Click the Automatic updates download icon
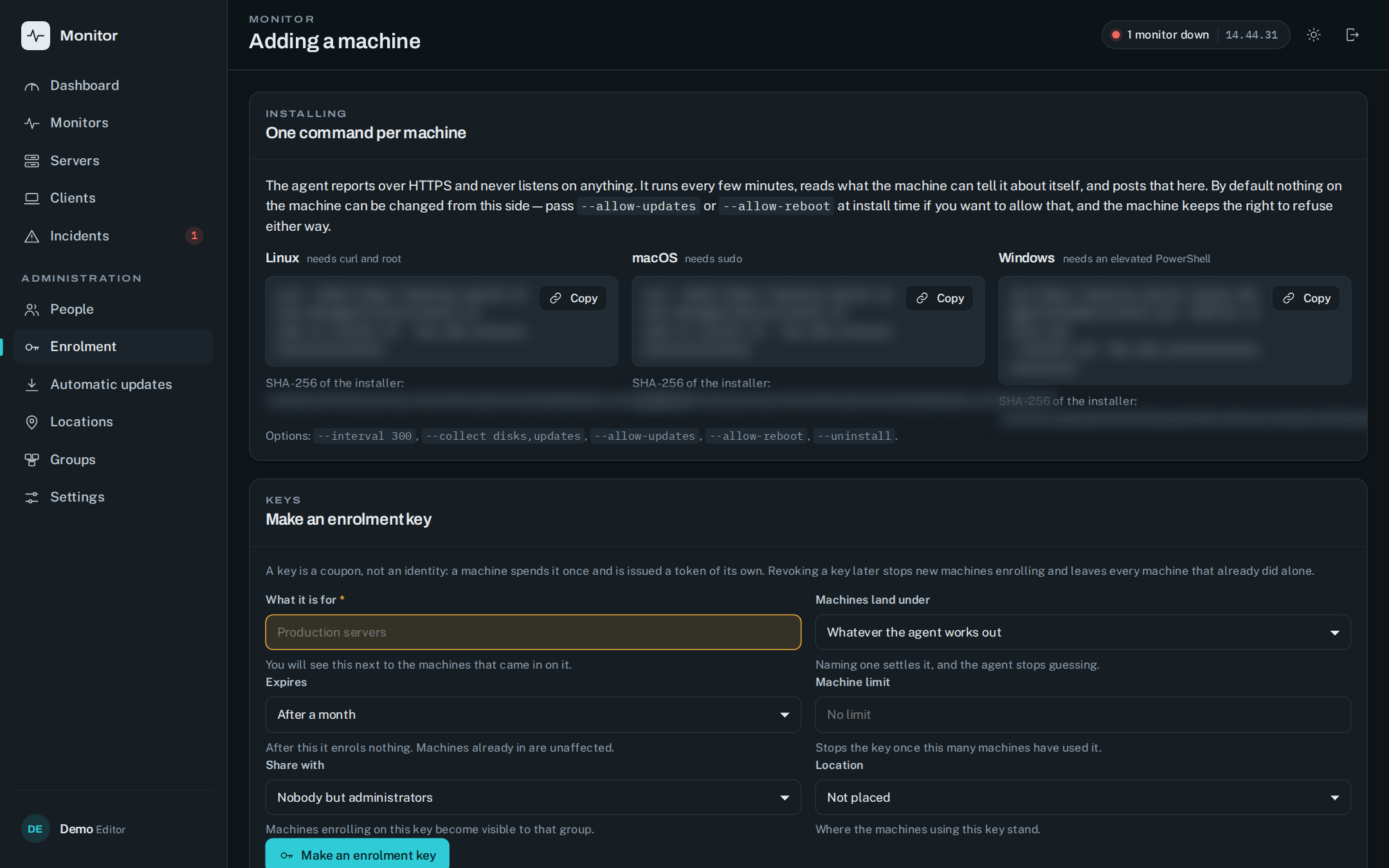Viewport: 1389px width, 868px height. tap(32, 384)
